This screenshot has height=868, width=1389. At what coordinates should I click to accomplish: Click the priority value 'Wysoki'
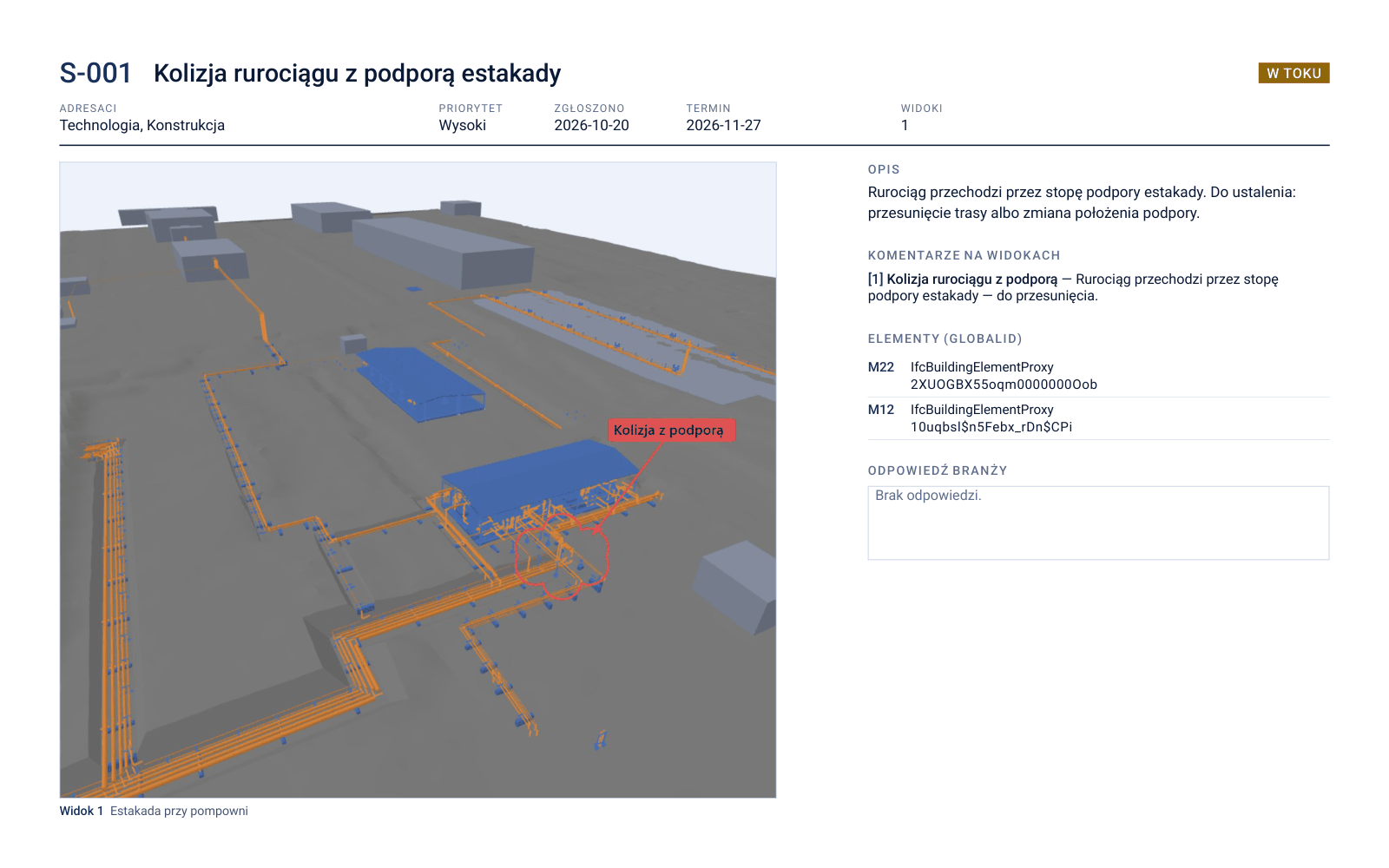(x=463, y=125)
